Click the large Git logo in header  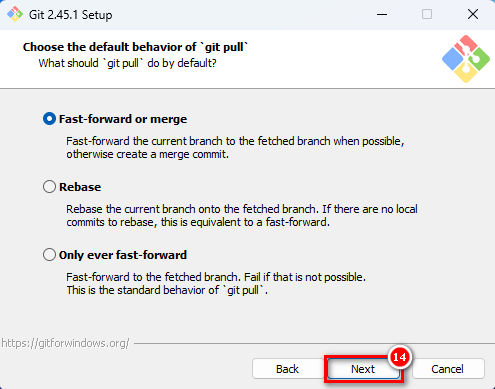[x=466, y=59]
